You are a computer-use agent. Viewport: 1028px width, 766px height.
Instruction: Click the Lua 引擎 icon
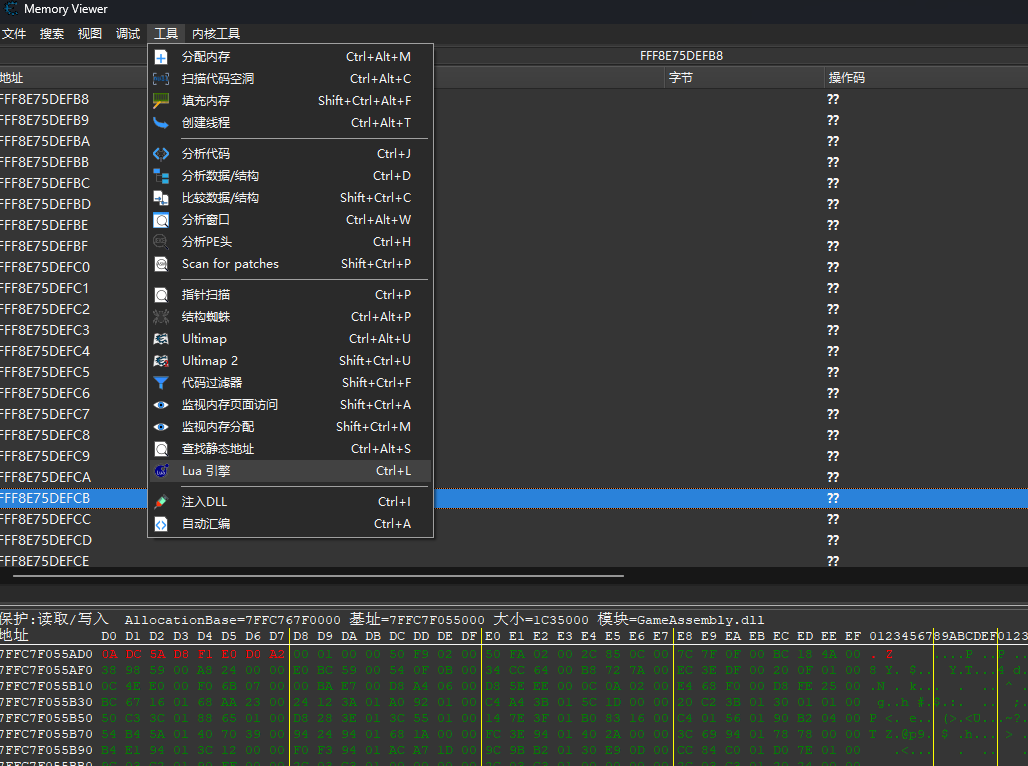(161, 471)
